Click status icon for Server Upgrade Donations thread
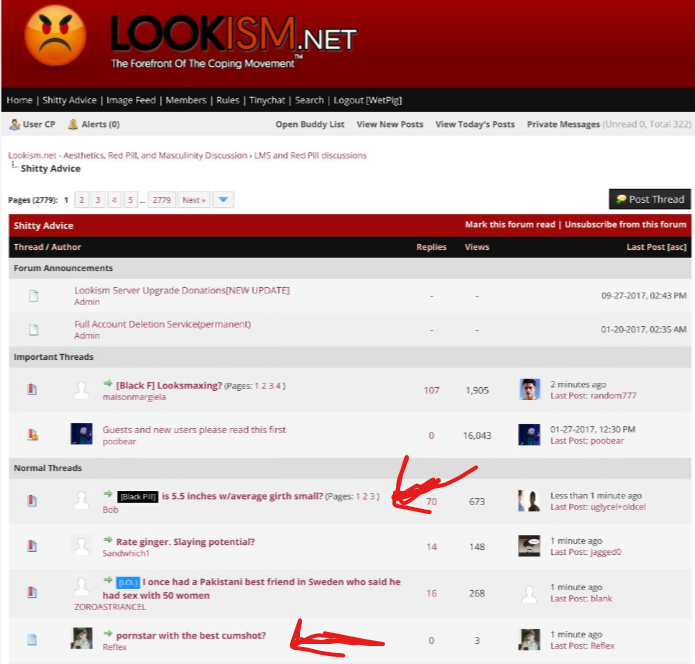The width and height of the screenshot is (695, 664). coord(33,296)
